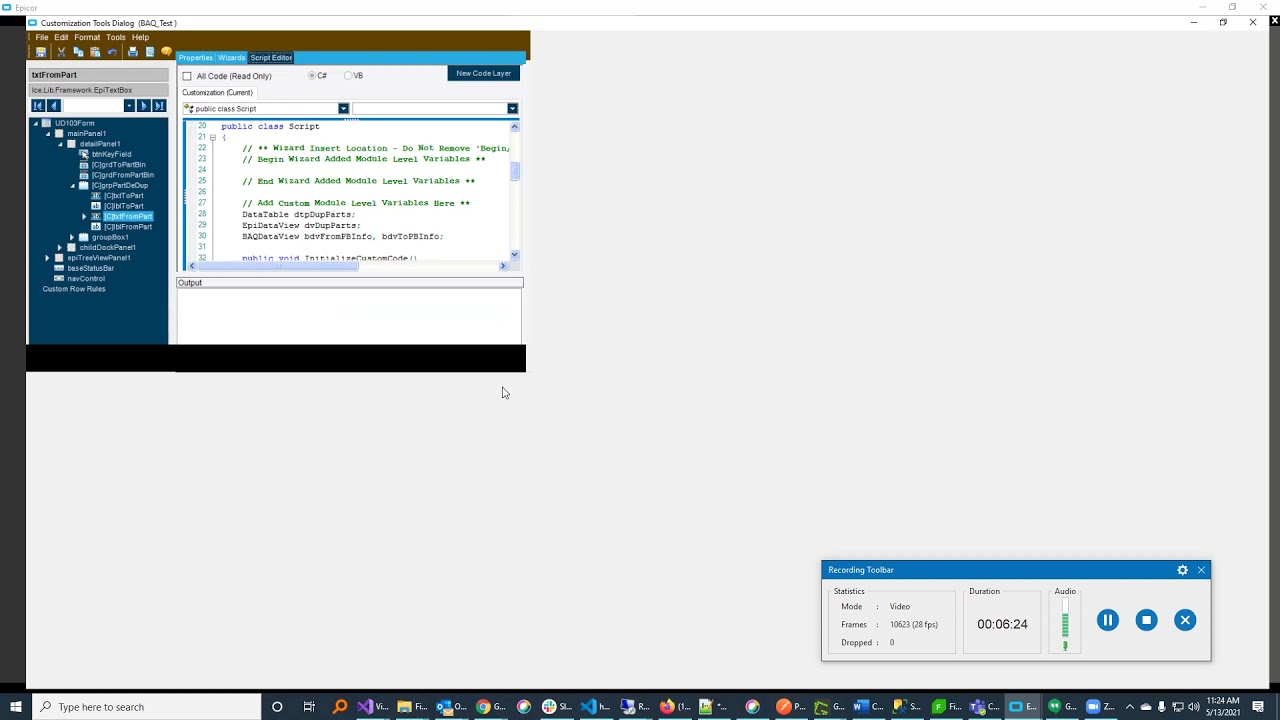Select the VB radio option

coord(348,76)
